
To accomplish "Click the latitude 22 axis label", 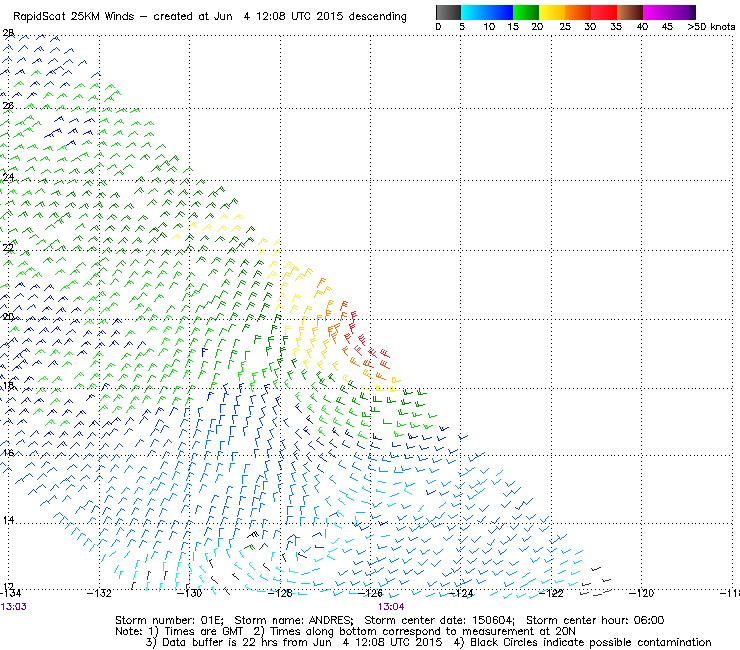I will pos(8,248).
